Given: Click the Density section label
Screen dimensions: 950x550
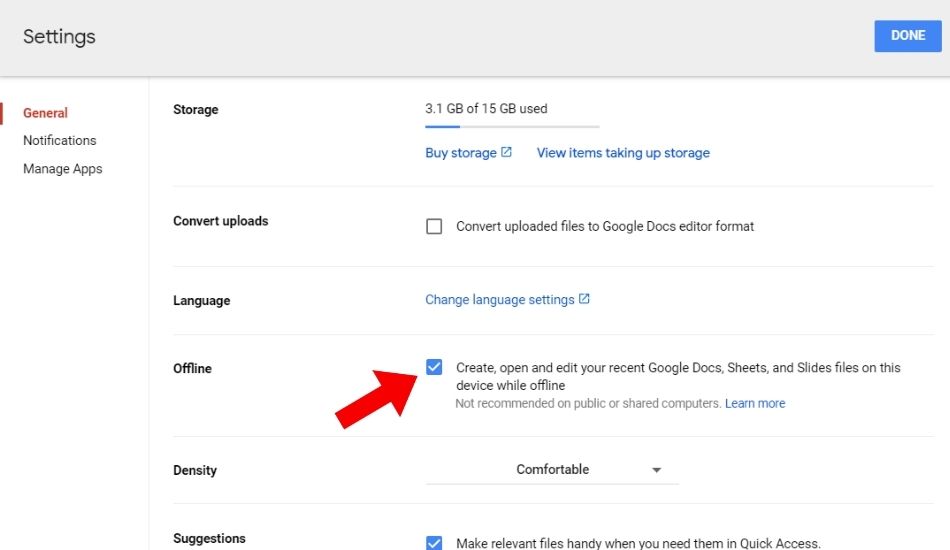Looking at the screenshot, I should click(194, 471).
